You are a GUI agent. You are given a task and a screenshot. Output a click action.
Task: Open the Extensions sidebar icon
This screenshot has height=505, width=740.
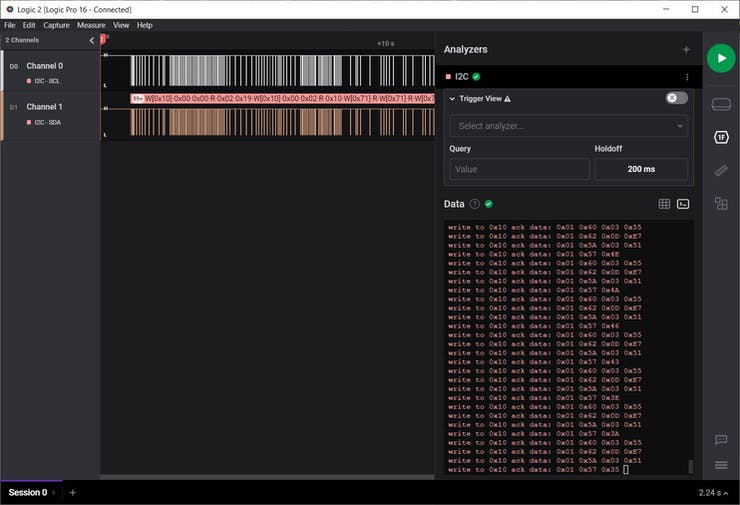pos(721,204)
